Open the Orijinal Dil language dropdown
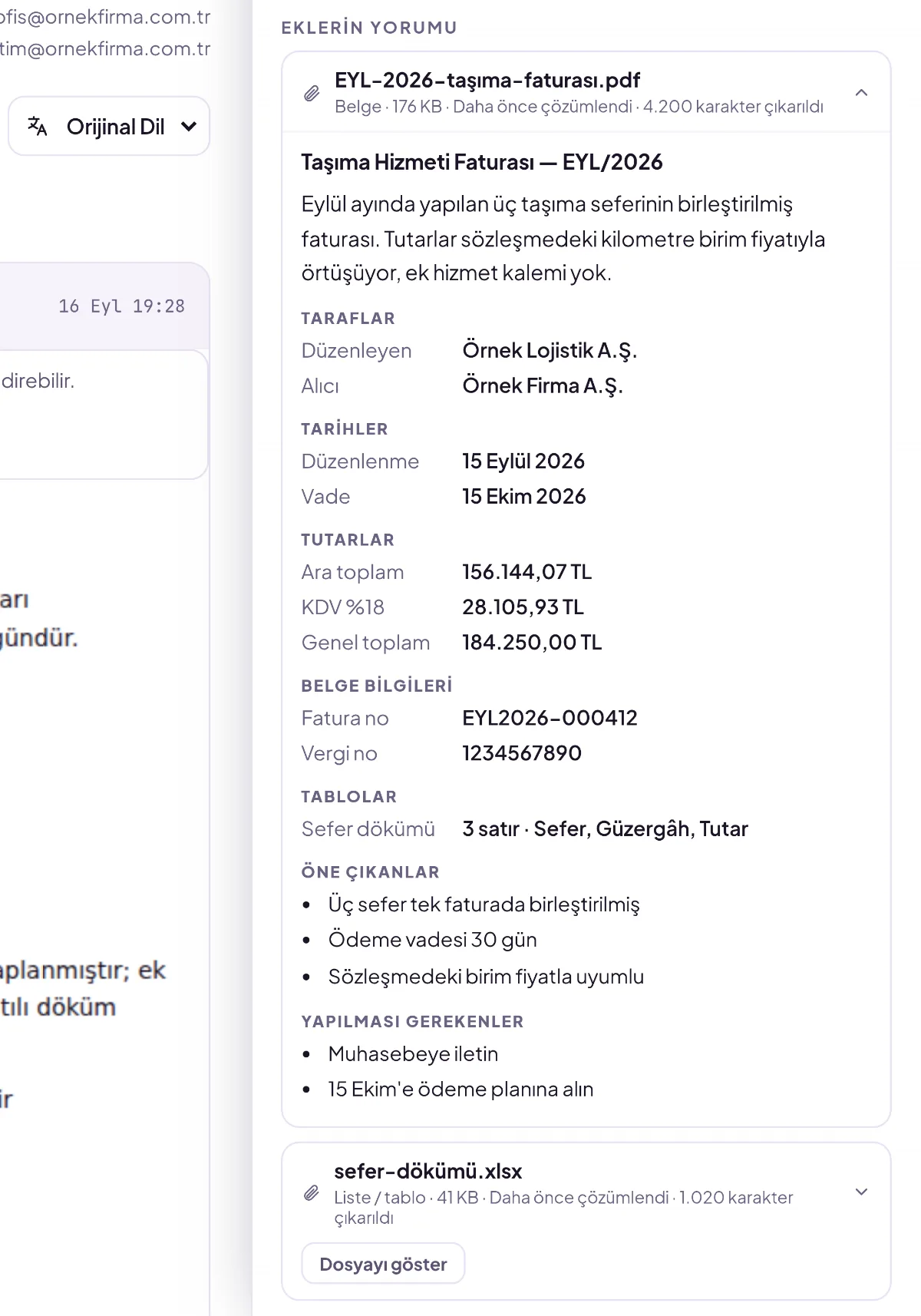The width and height of the screenshot is (921, 1316). [109, 126]
